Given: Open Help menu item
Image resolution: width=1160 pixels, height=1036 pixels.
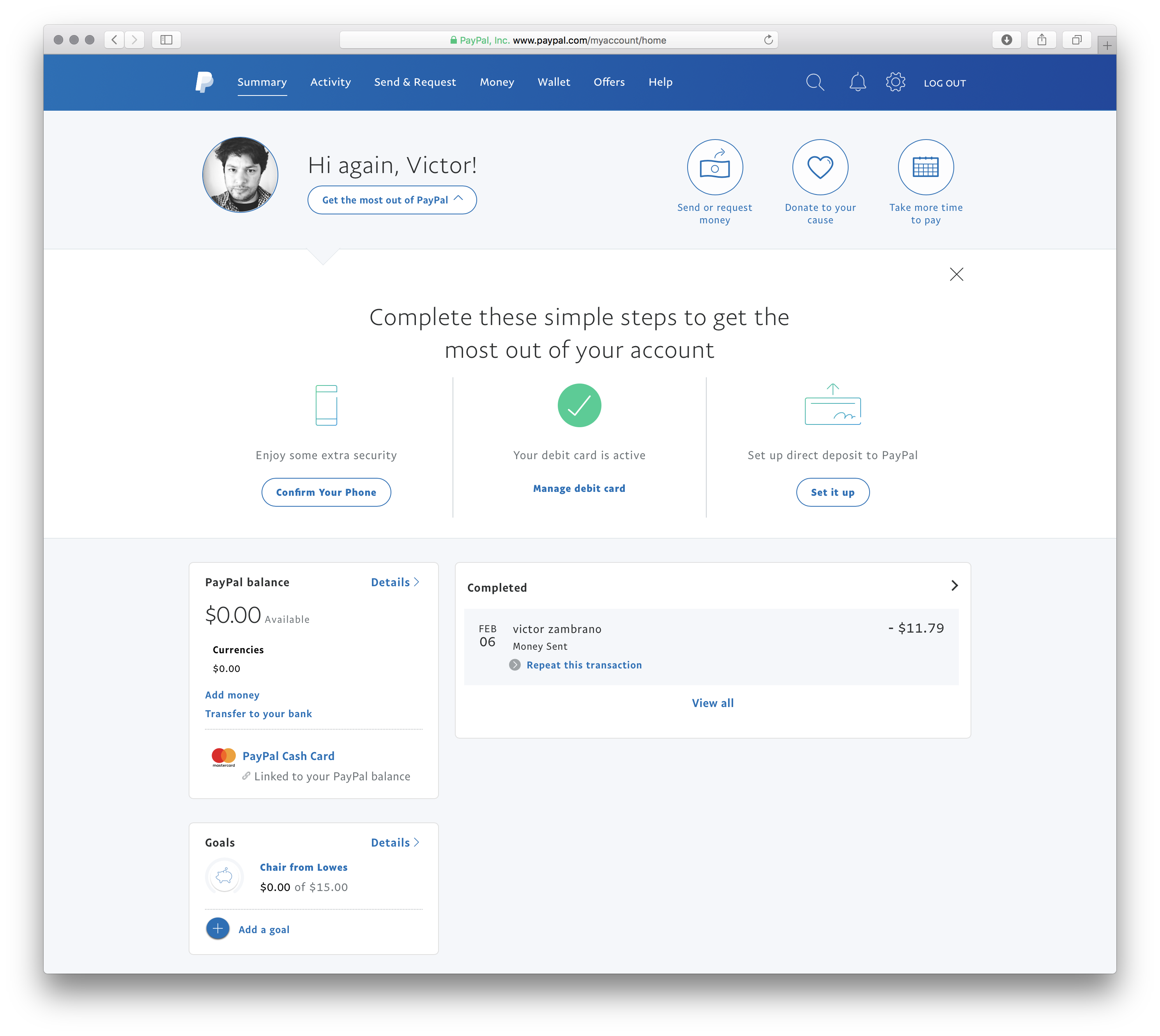Looking at the screenshot, I should [x=660, y=82].
